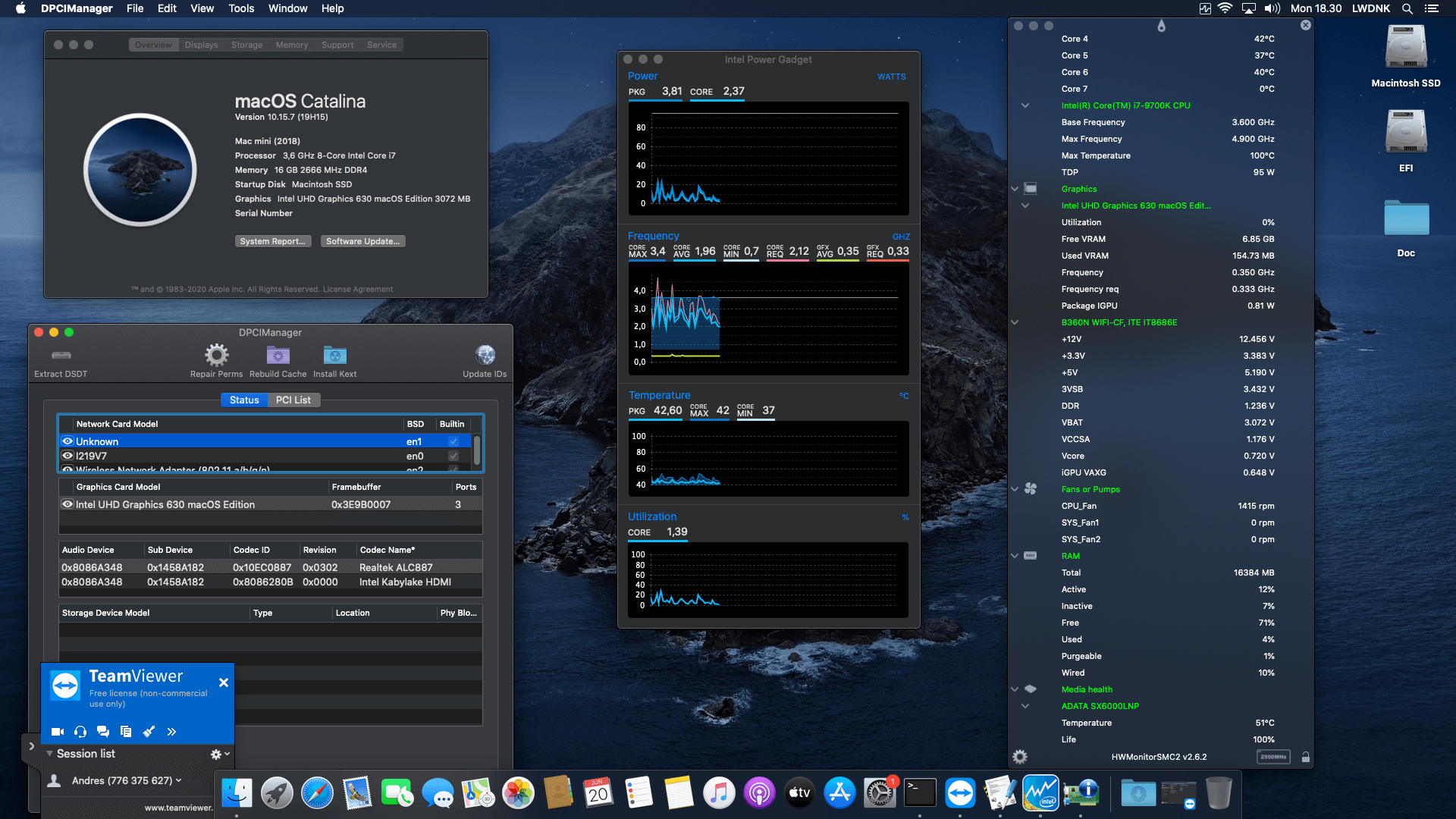
Task: Close HWMonitorSMC2 with circled X
Action: coord(1305,25)
